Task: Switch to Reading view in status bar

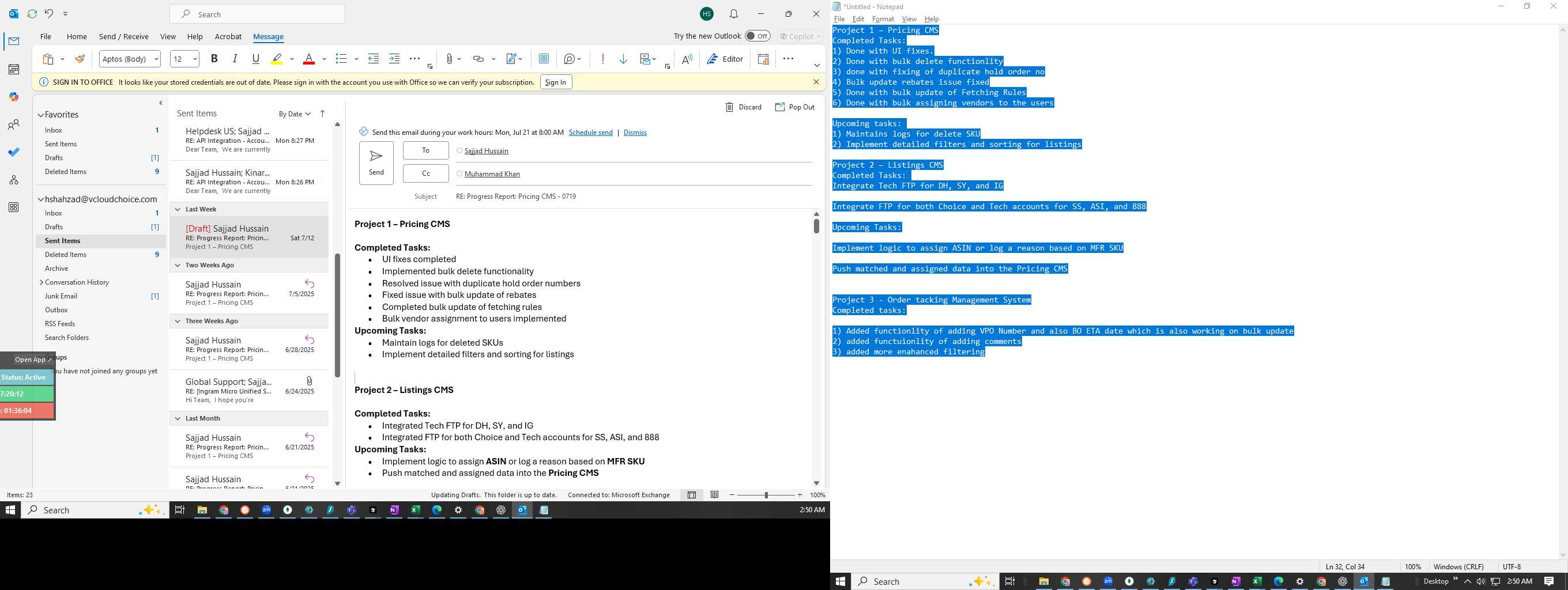Action: coord(715,495)
